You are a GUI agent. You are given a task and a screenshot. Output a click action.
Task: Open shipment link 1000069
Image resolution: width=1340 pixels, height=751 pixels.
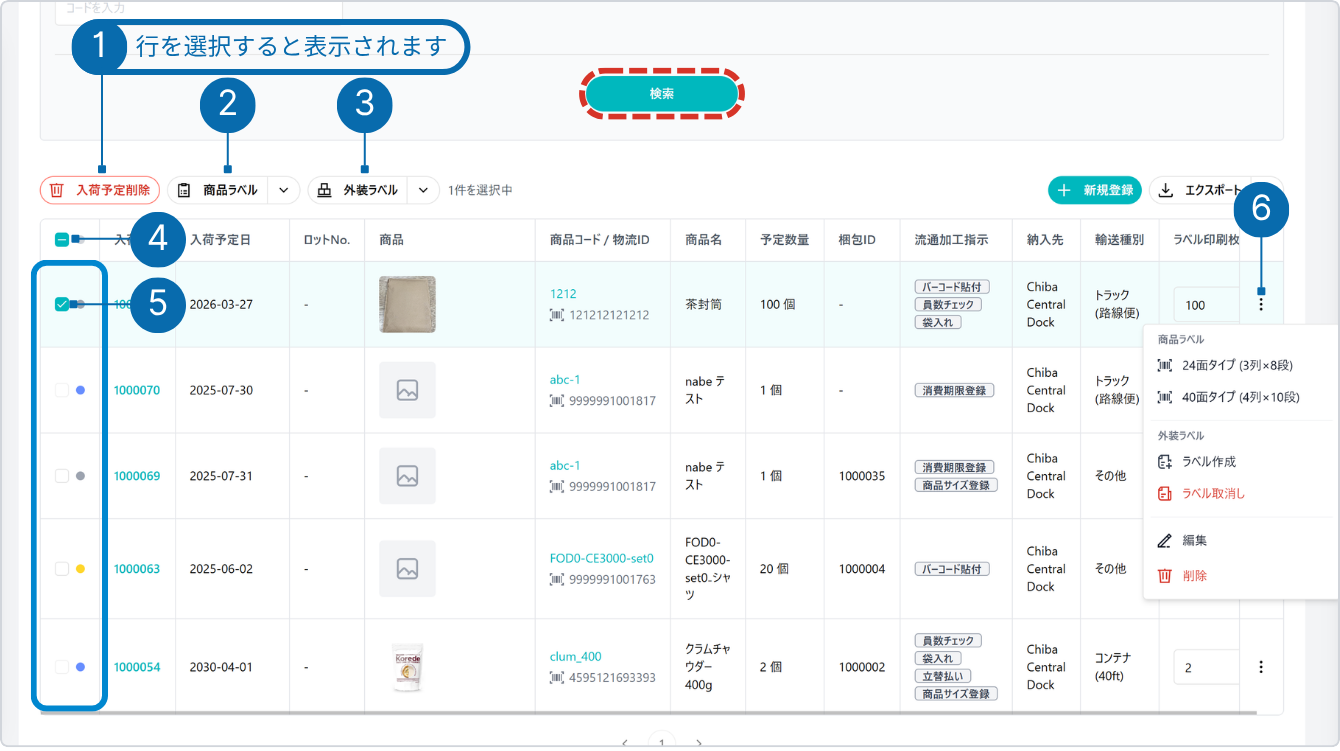136,476
